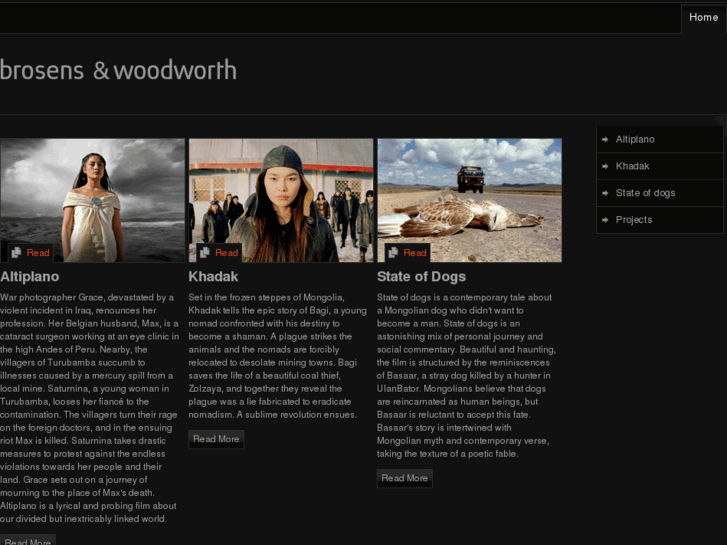The image size is (727, 545).
Task: Click the text 'Set in the frozen steppes of Mongolia,'
Action: 266,297
